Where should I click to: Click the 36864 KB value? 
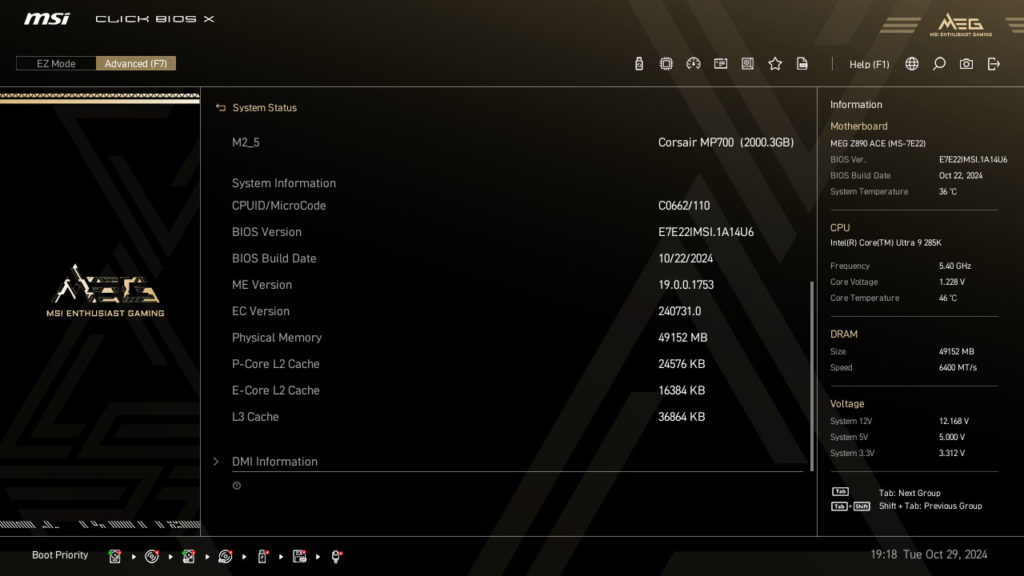tap(682, 417)
